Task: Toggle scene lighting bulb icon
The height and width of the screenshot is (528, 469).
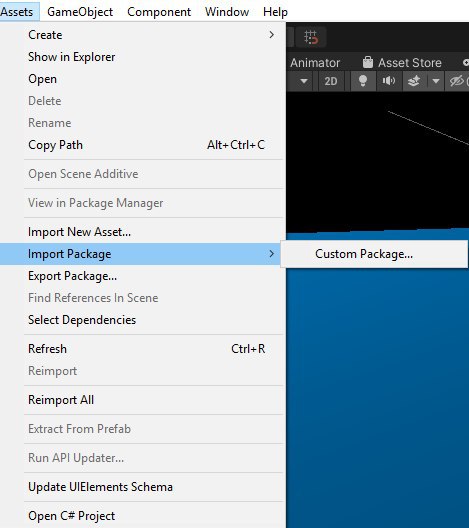Action: pos(363,81)
